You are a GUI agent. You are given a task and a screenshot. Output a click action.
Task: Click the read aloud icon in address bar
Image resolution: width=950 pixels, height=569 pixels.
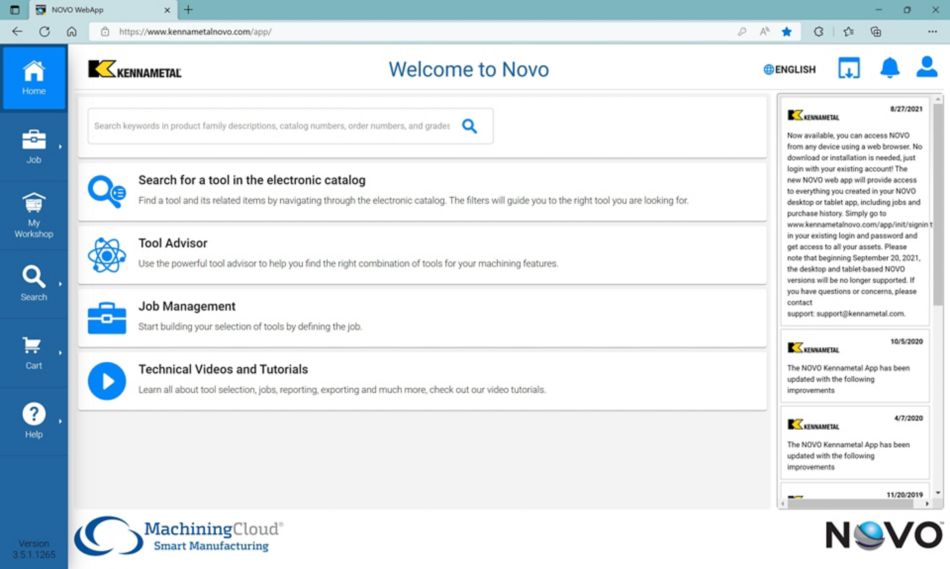[764, 32]
